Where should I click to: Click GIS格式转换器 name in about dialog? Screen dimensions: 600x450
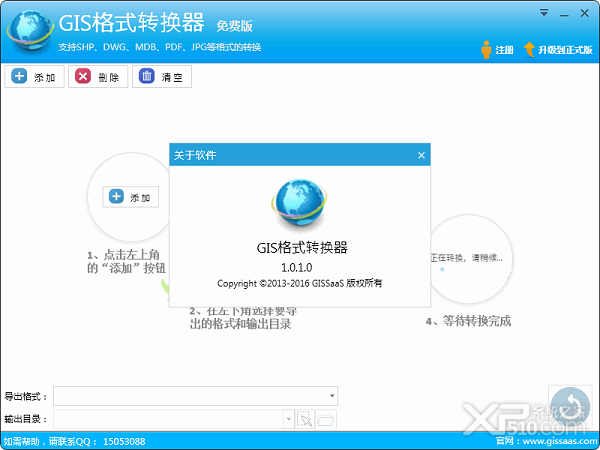pos(302,248)
